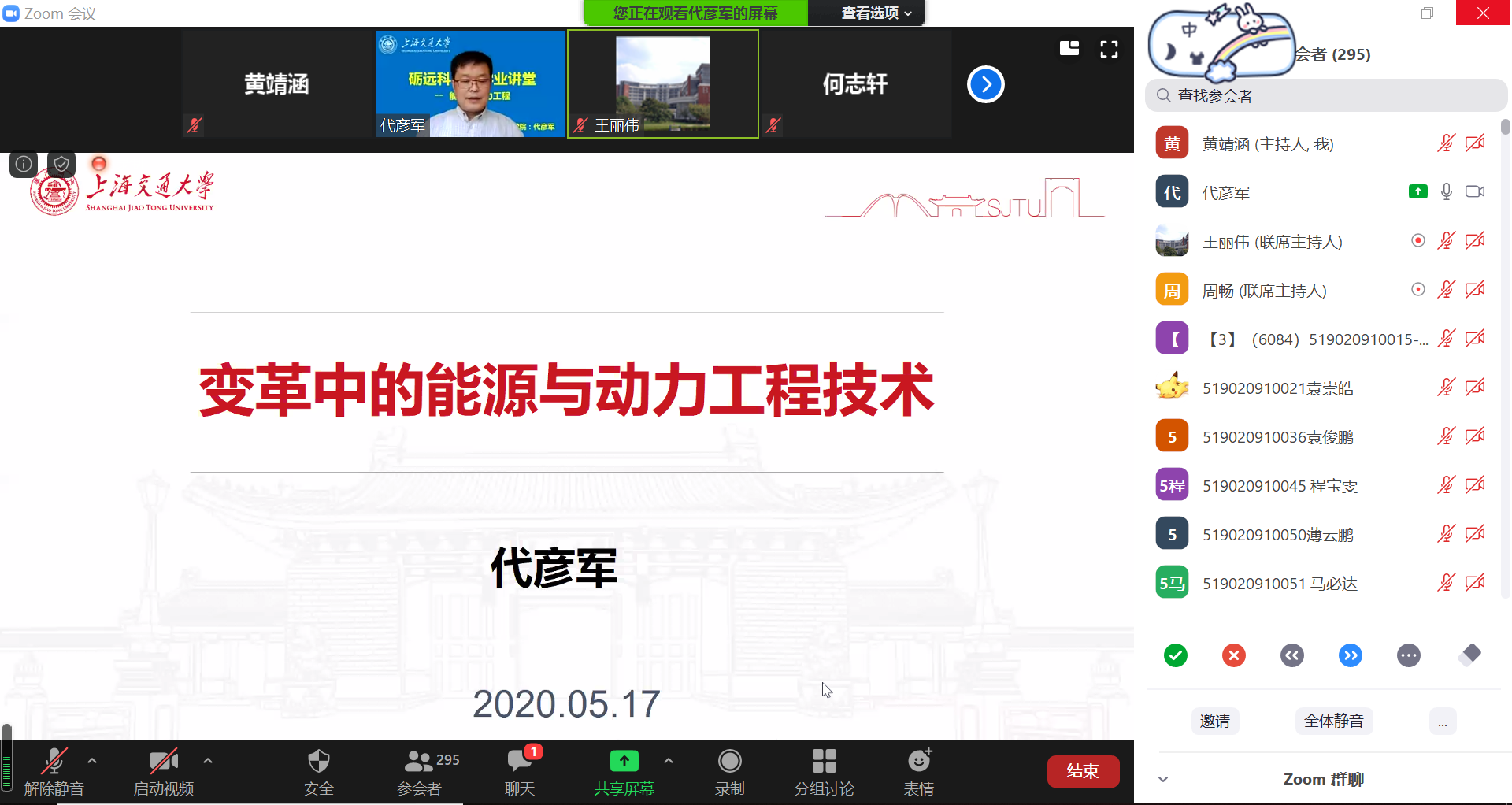The image size is (1512, 805).
Task: Toggle 代彦军's microphone in participant list
Action: 1446,192
